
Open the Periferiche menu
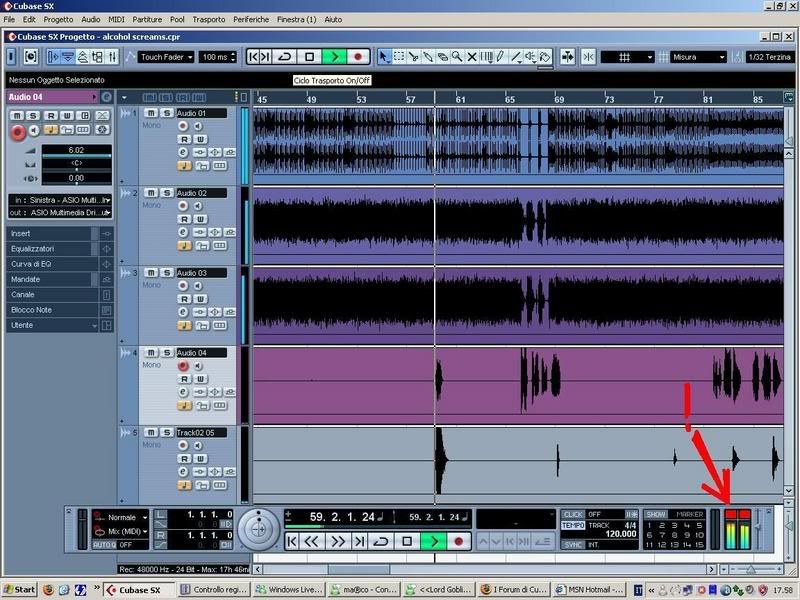coord(251,19)
